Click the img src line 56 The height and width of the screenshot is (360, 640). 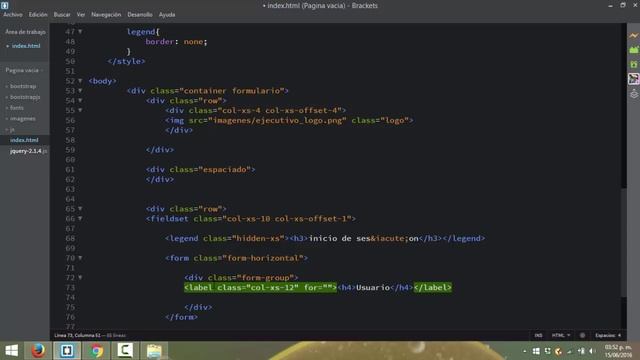[289, 120]
